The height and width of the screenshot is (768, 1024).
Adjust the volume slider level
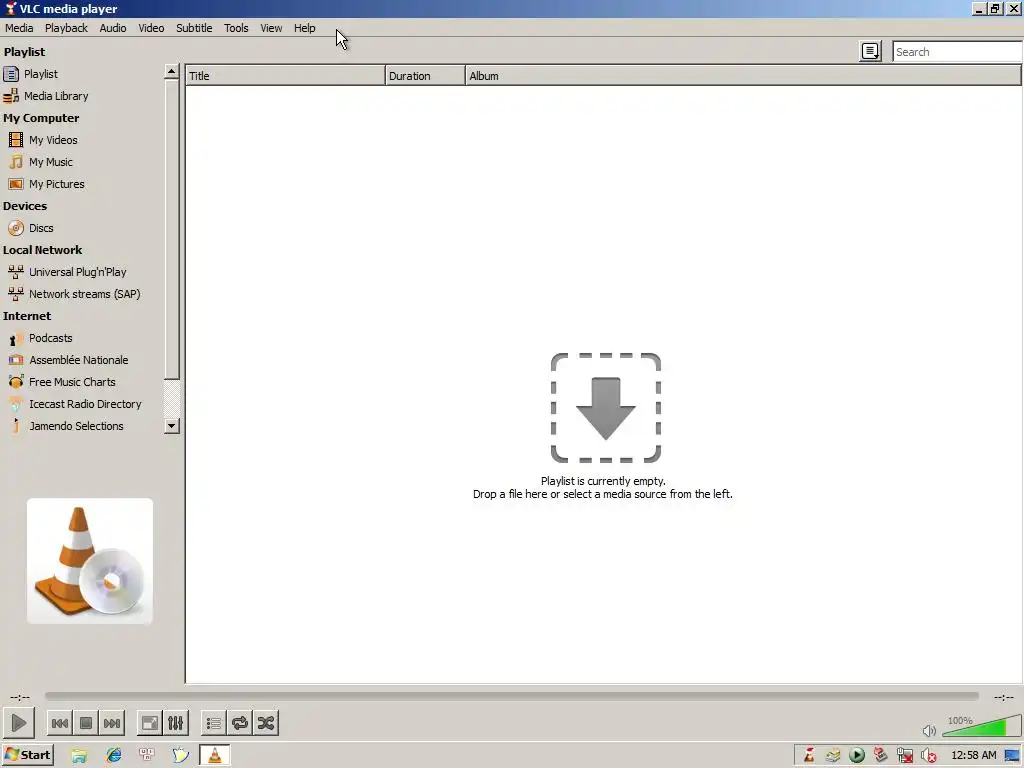(981, 726)
